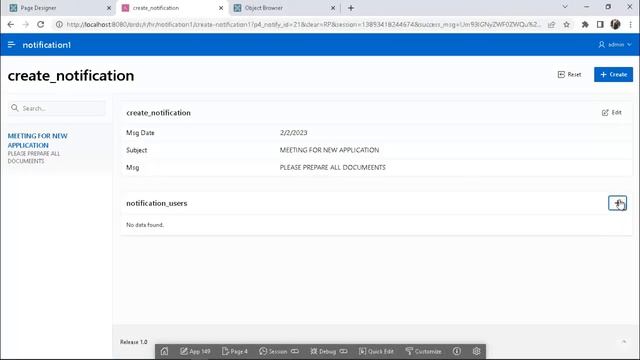Screen dimensions: 640x360
Task: Click Debug in developer toolbar
Action: point(329,351)
